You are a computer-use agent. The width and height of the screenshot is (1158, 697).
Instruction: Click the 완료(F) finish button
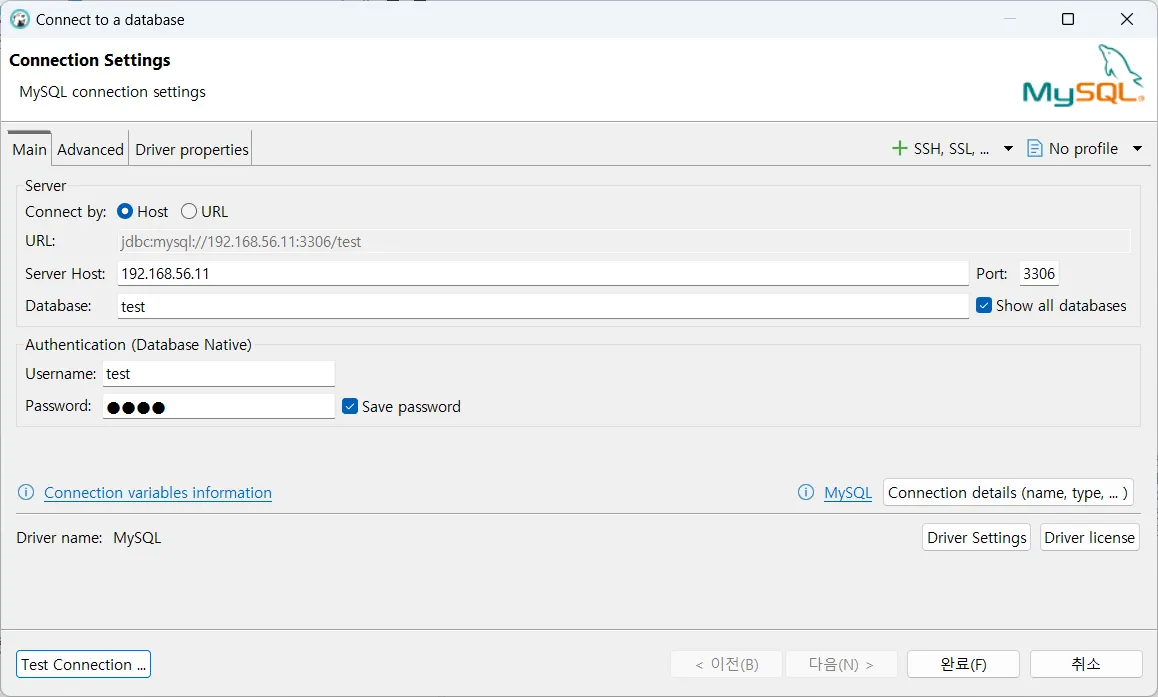pyautogui.click(x=963, y=665)
